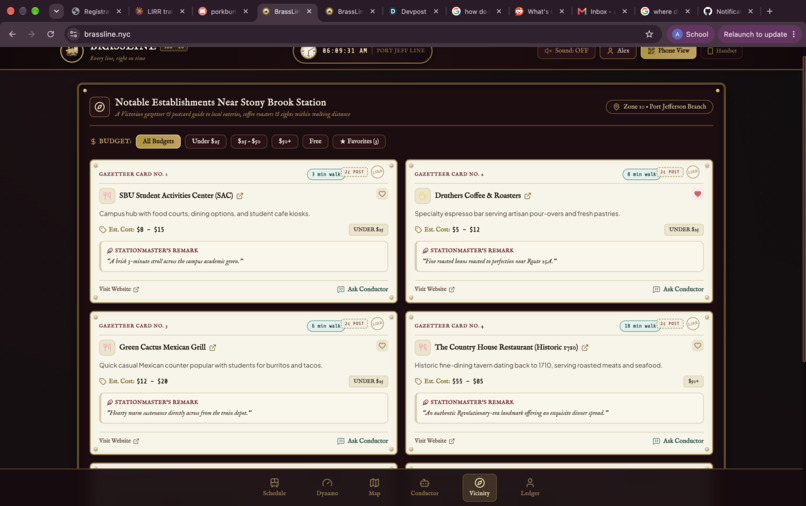Open the School profile menu
Image resolution: width=806 pixels, height=506 pixels.
coord(690,34)
